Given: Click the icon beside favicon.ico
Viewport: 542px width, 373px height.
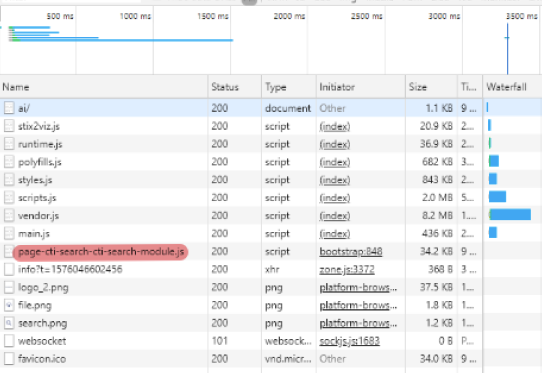Looking at the screenshot, I should 9,359.
